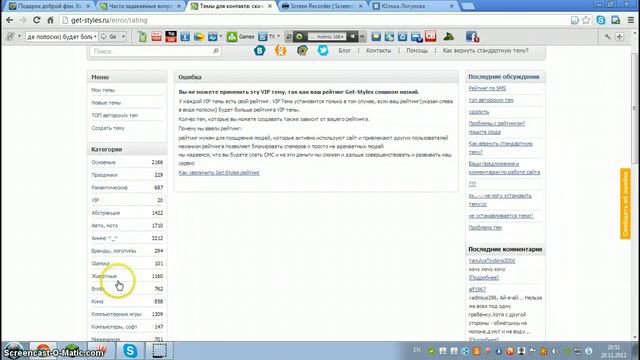
Task: Open the Блог link in header
Action: (344, 51)
